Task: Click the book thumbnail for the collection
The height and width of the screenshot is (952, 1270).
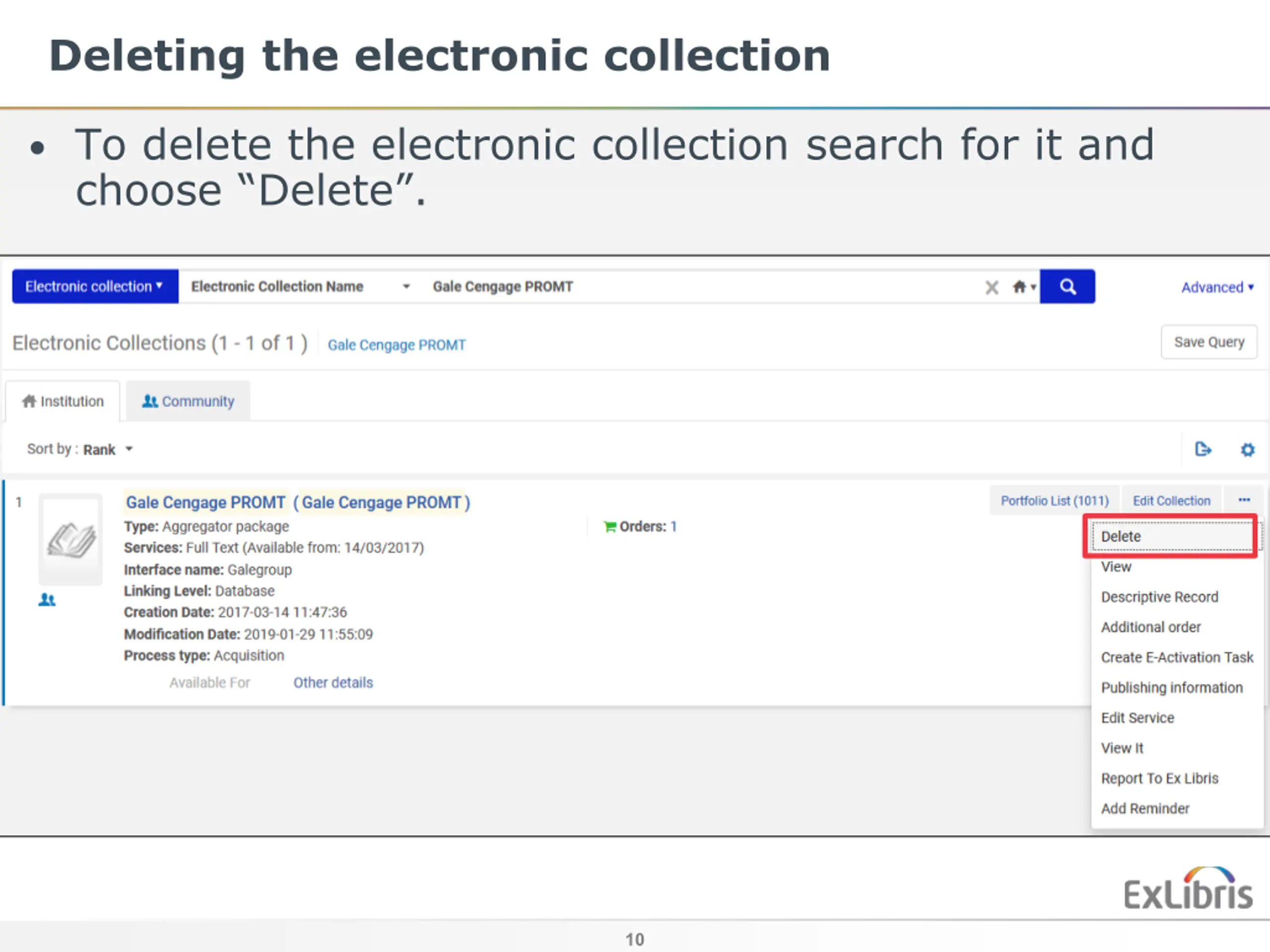Action: [x=70, y=539]
